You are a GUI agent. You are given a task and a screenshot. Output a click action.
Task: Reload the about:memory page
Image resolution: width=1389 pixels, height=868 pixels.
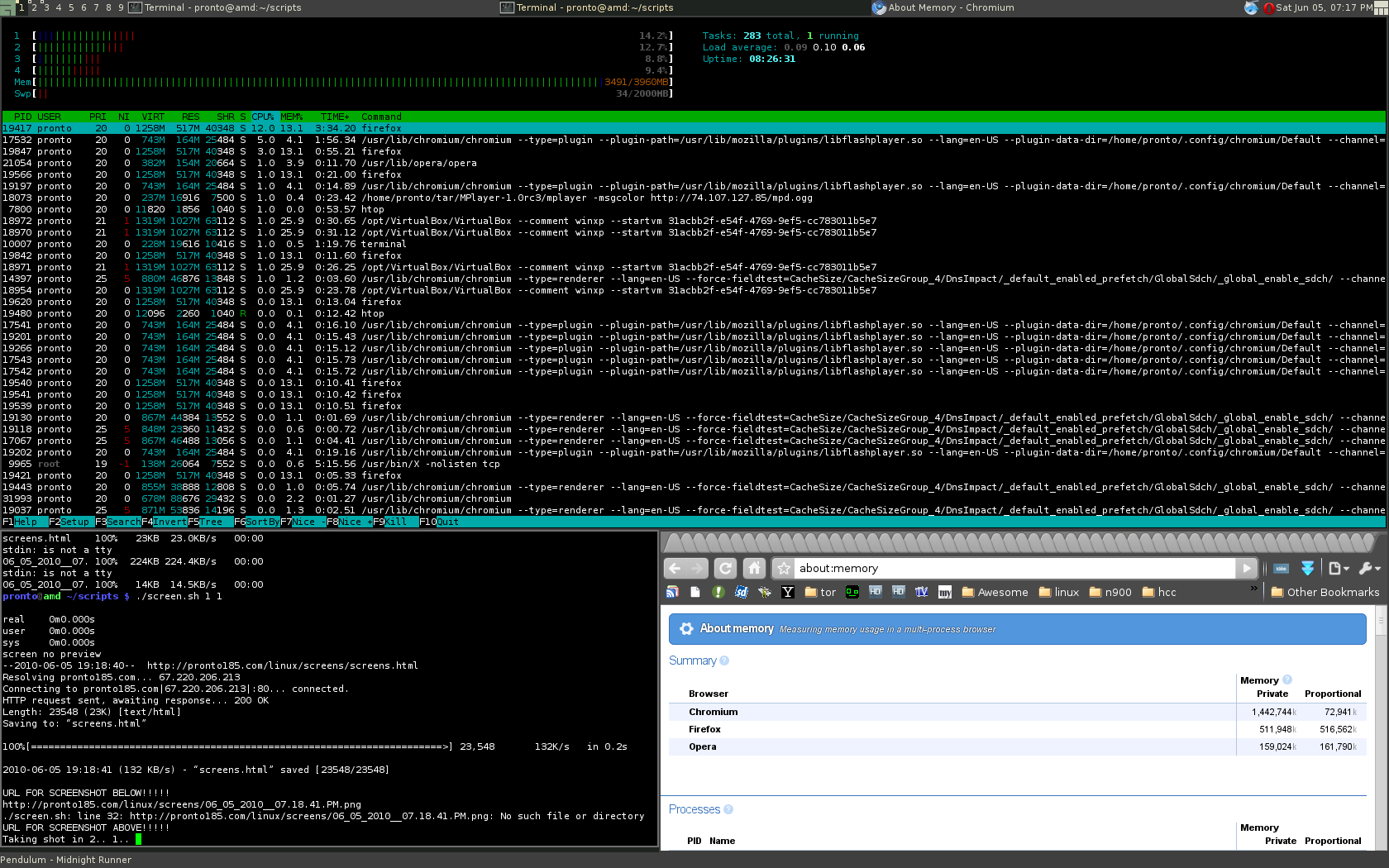(x=725, y=569)
